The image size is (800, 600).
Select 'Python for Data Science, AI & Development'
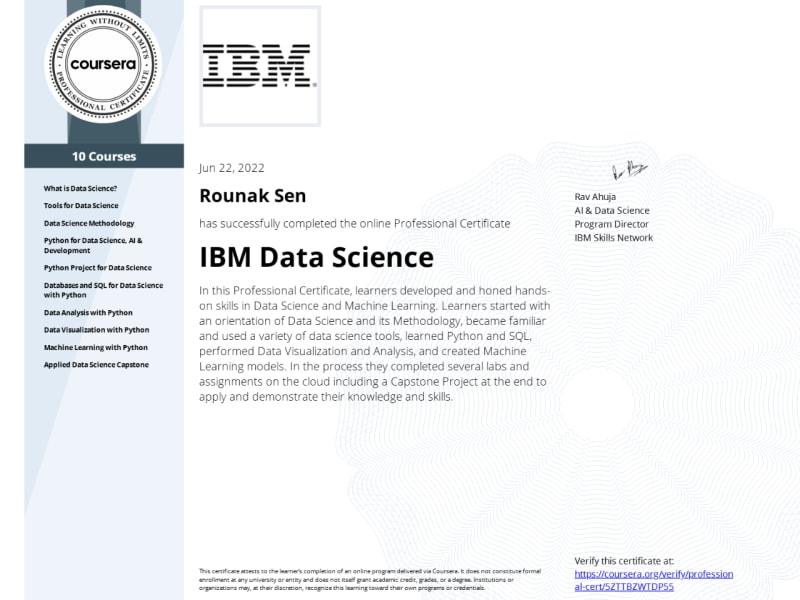(93, 245)
